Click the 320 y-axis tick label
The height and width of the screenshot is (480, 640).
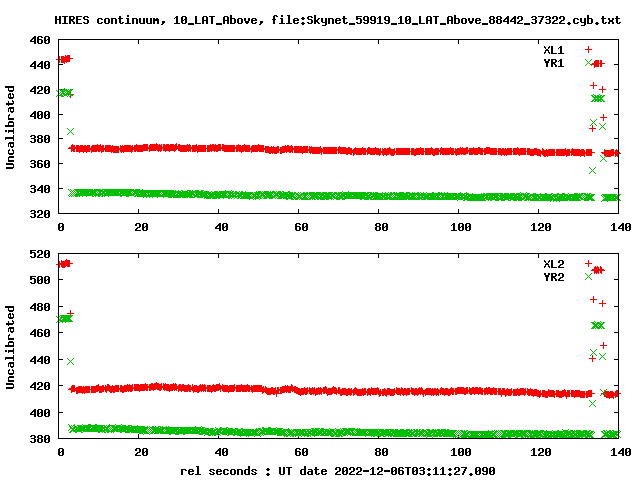point(40,214)
